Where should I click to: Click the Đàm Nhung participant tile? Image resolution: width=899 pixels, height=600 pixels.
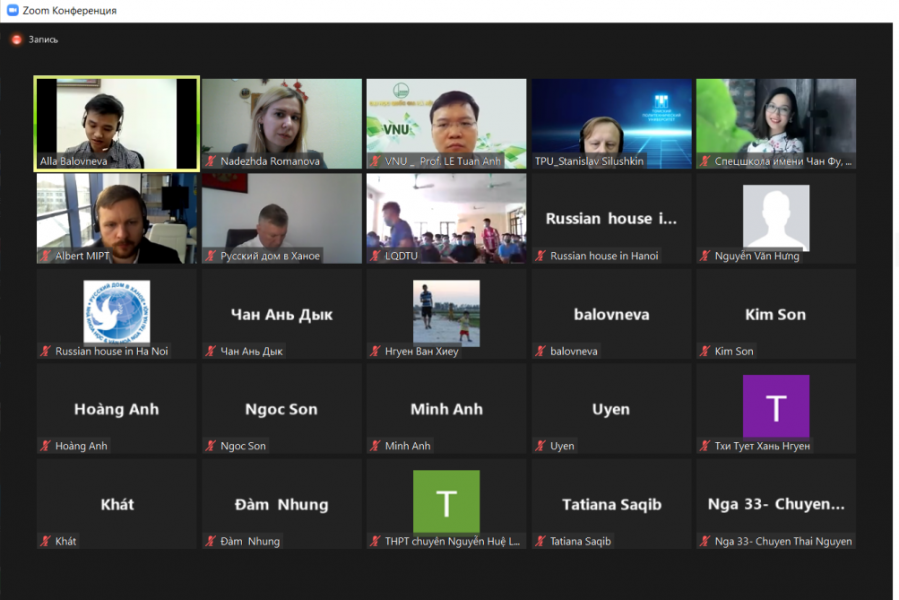[x=281, y=504]
